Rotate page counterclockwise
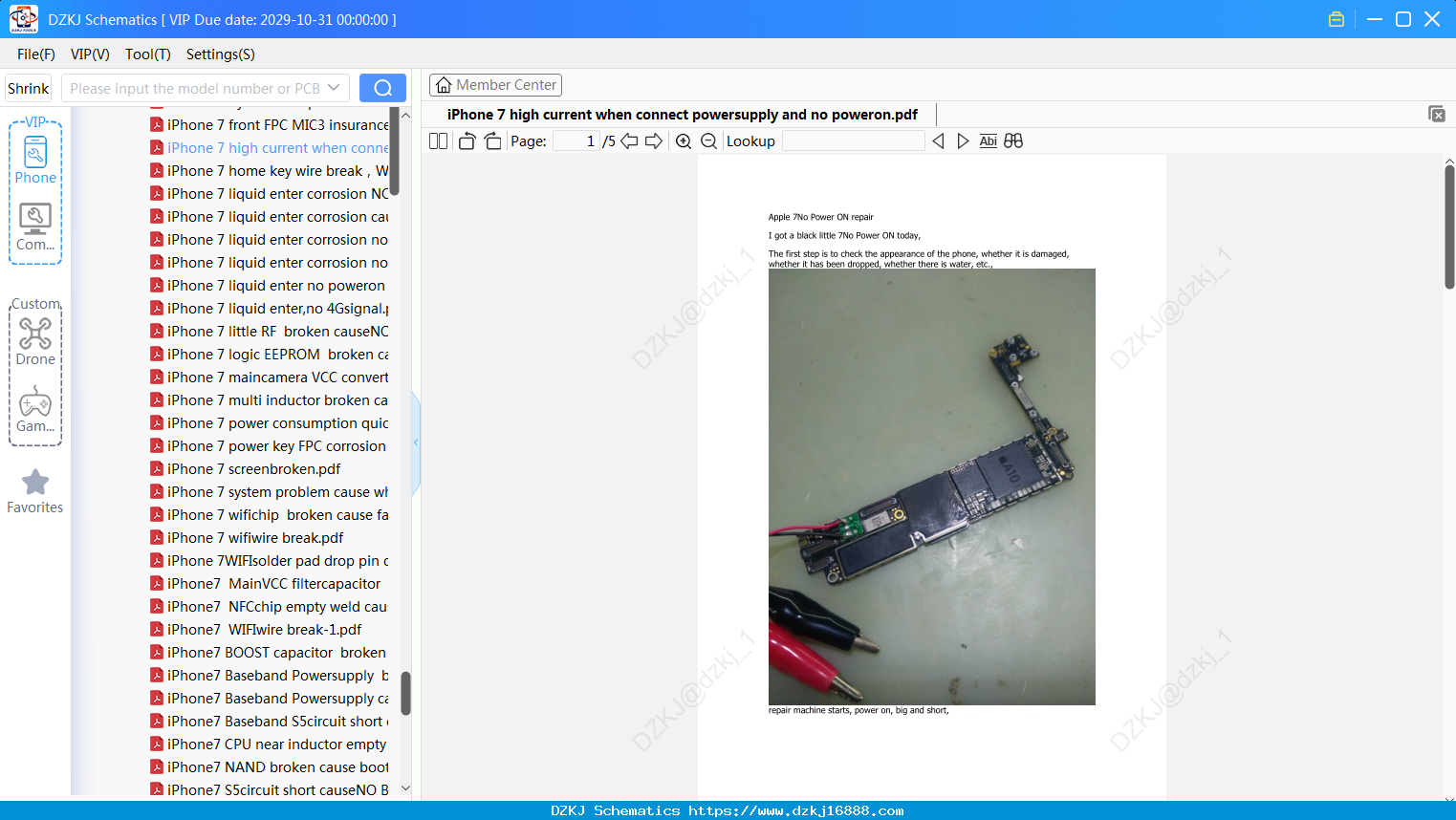 pos(467,140)
